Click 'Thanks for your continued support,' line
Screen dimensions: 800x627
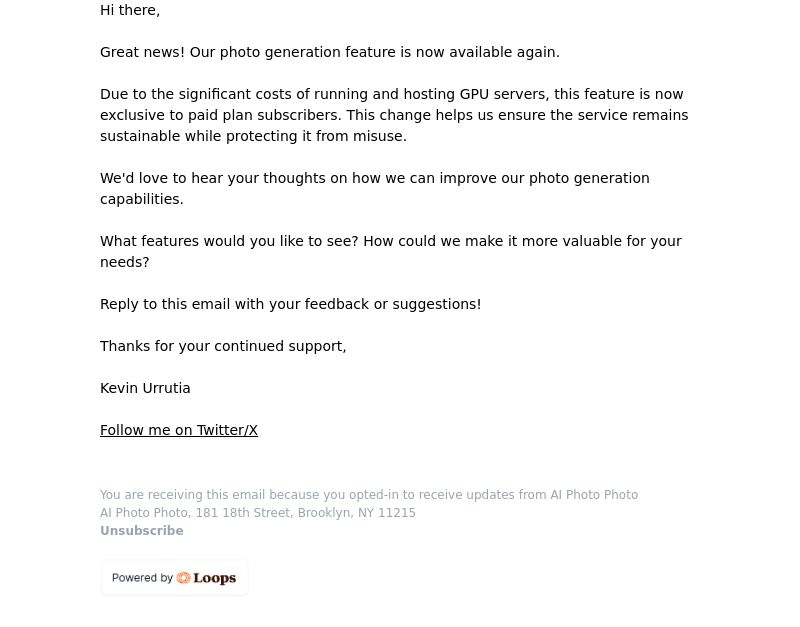(x=223, y=346)
